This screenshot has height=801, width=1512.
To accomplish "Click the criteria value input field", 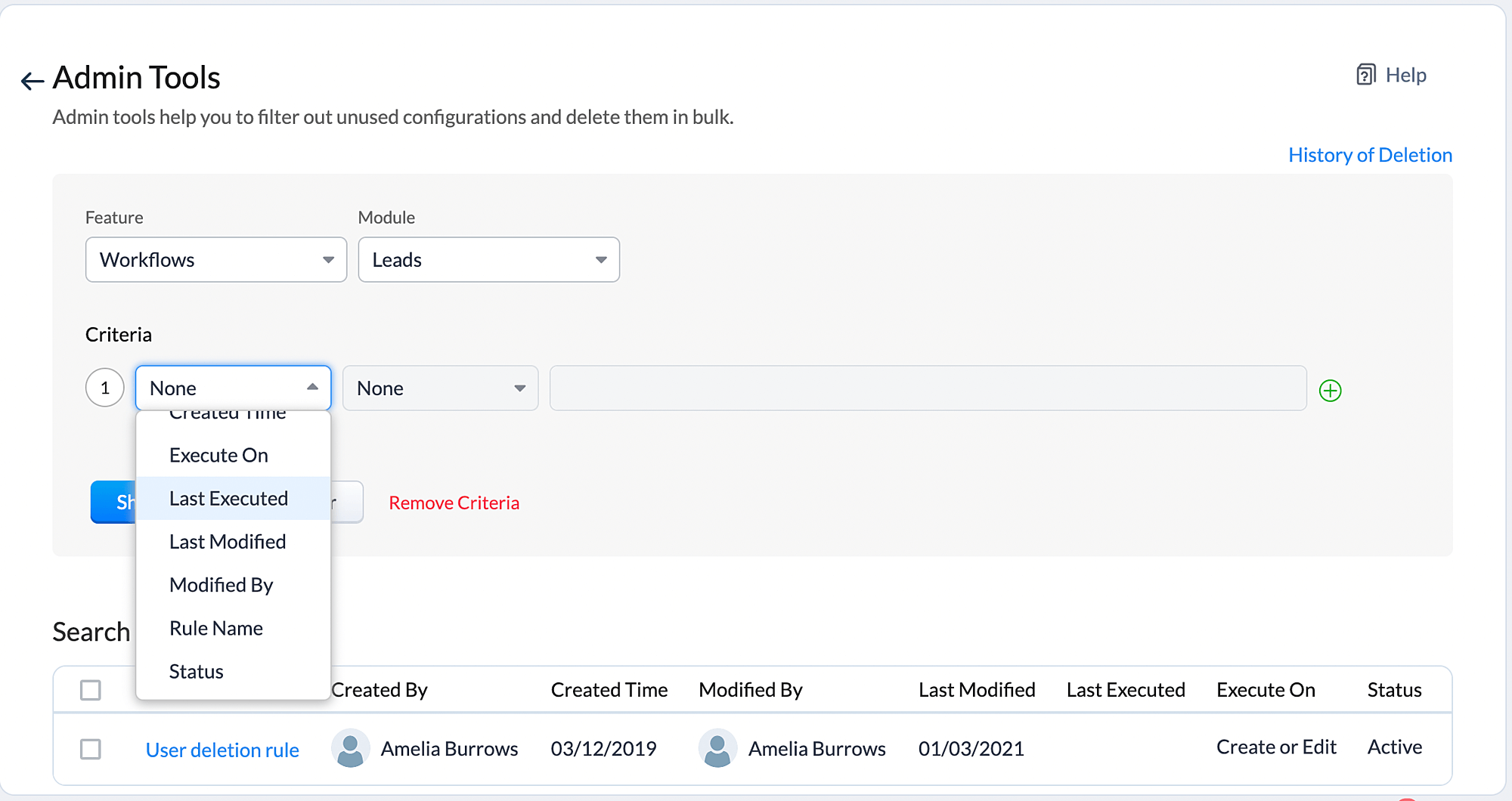I will point(928,388).
